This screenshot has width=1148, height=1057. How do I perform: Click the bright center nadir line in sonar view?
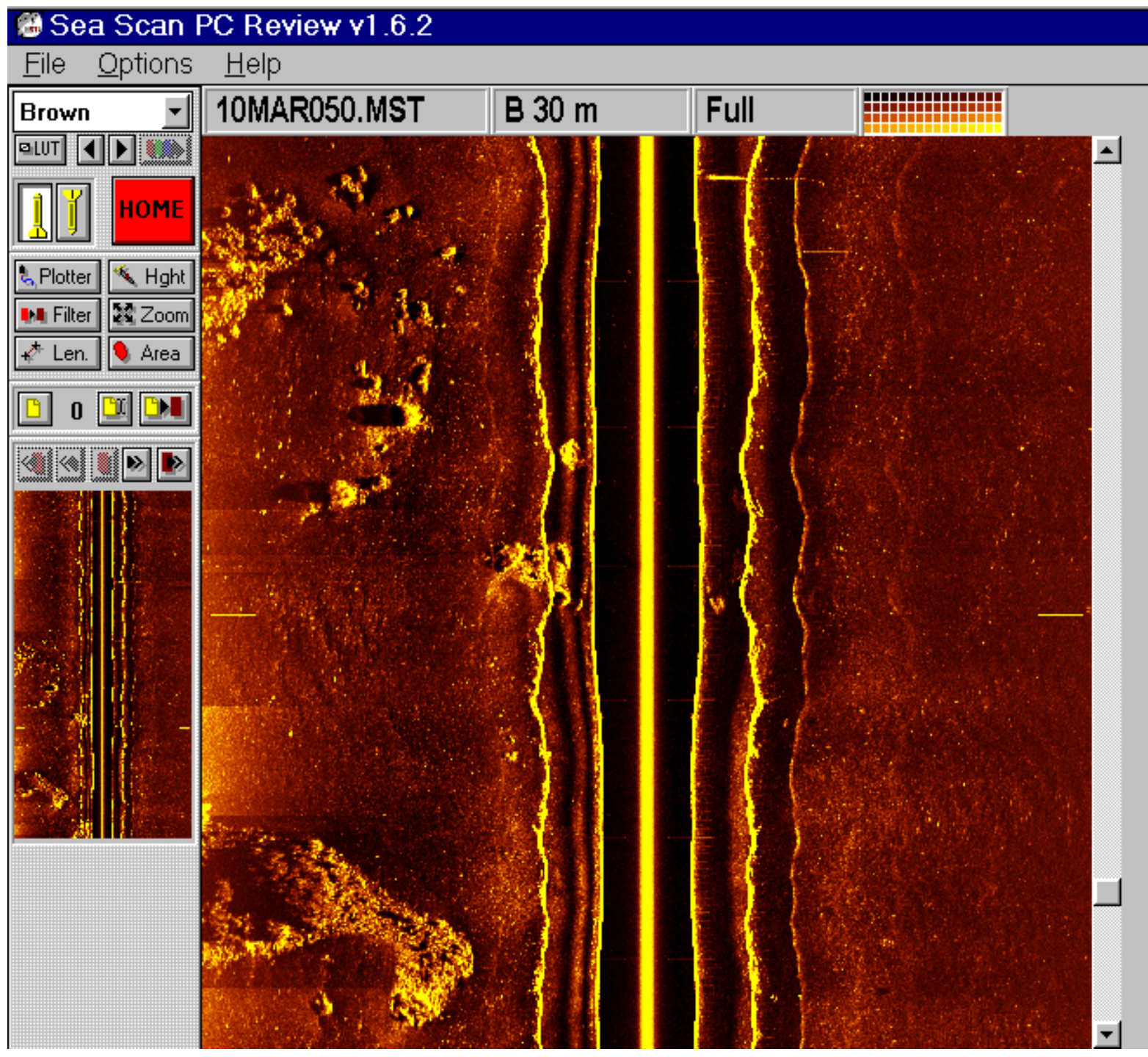647,592
